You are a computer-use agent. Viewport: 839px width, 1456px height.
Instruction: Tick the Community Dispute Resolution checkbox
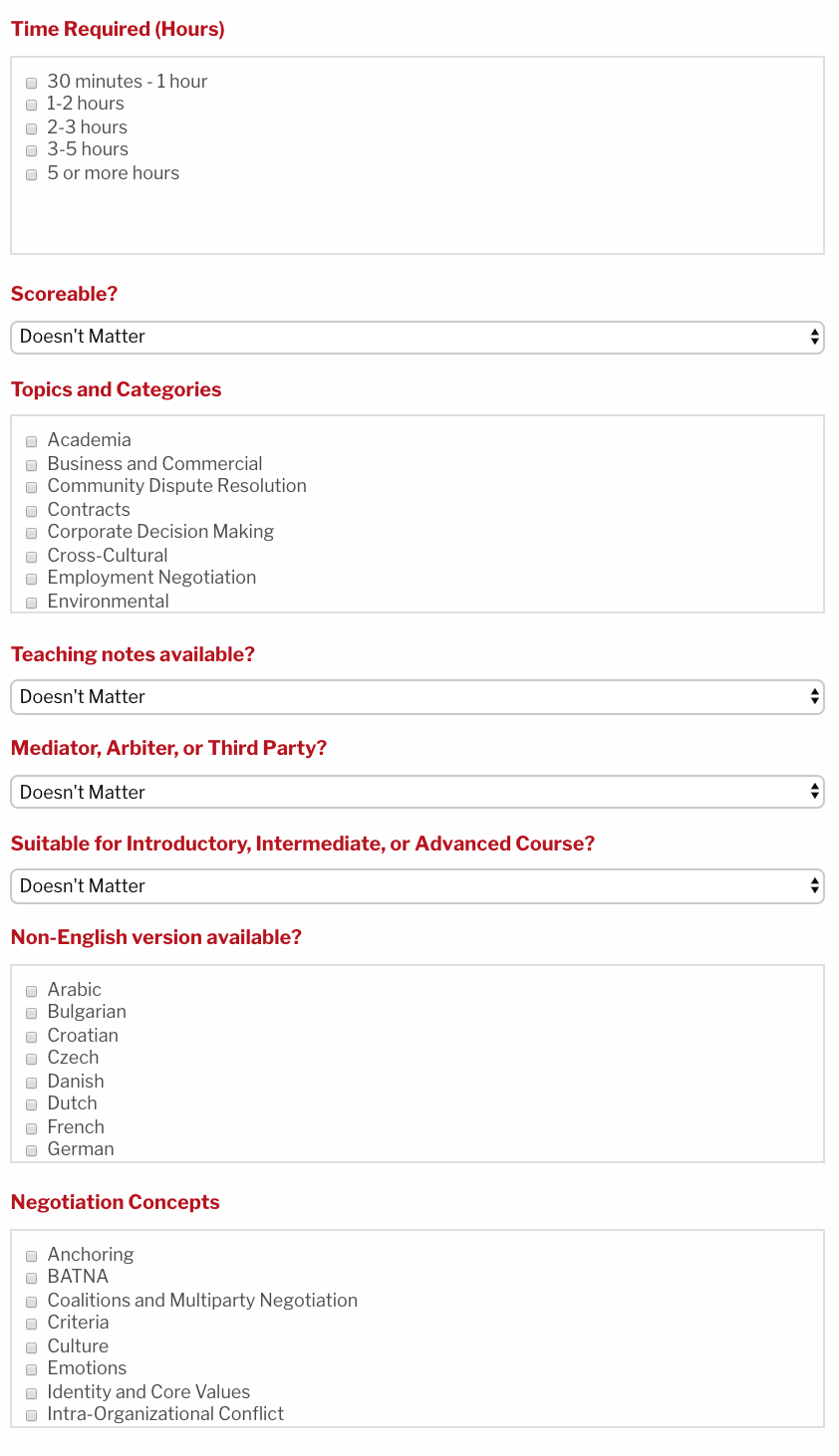pos(32,487)
